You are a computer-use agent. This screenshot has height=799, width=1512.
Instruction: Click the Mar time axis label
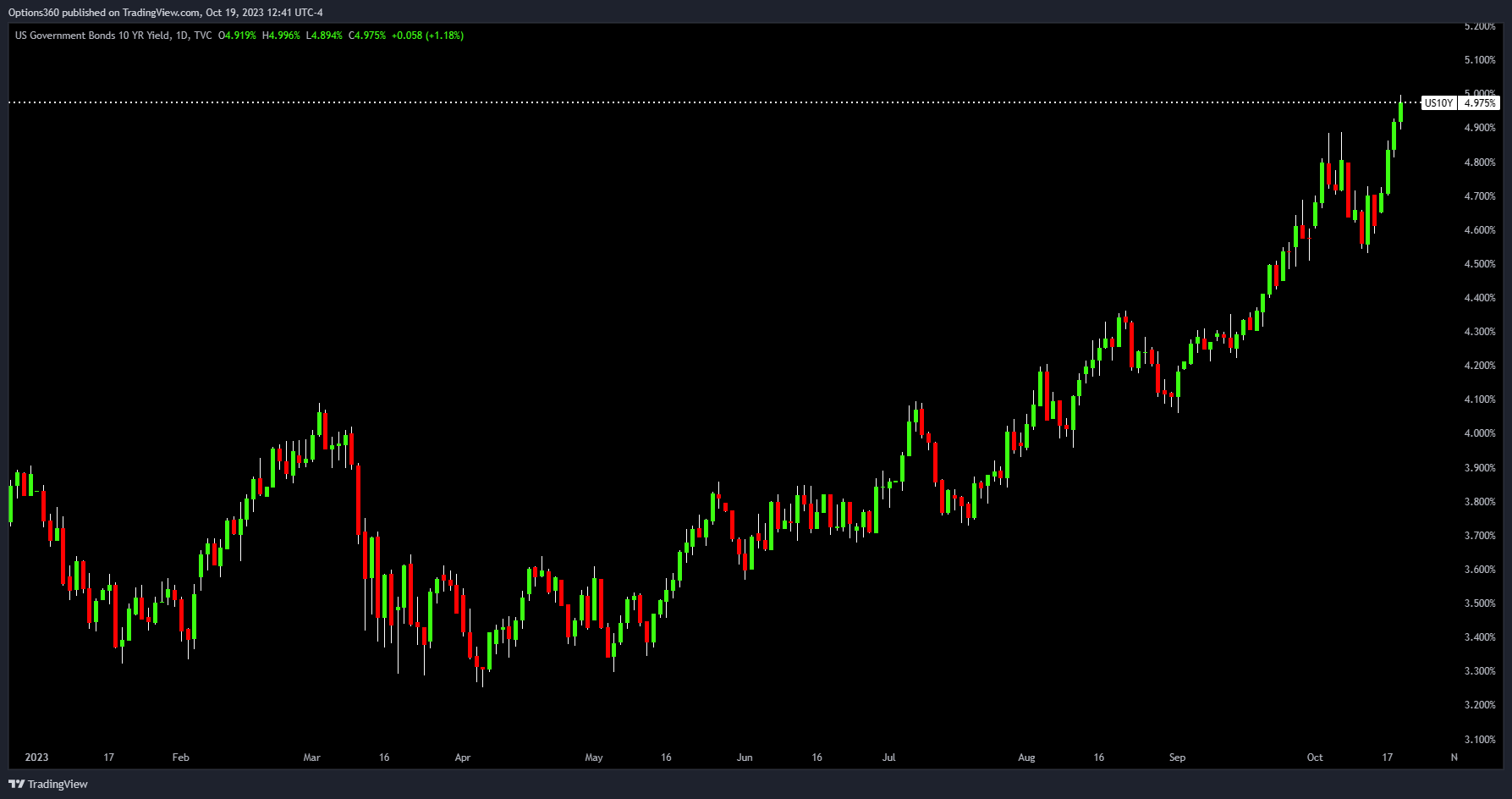coord(311,758)
